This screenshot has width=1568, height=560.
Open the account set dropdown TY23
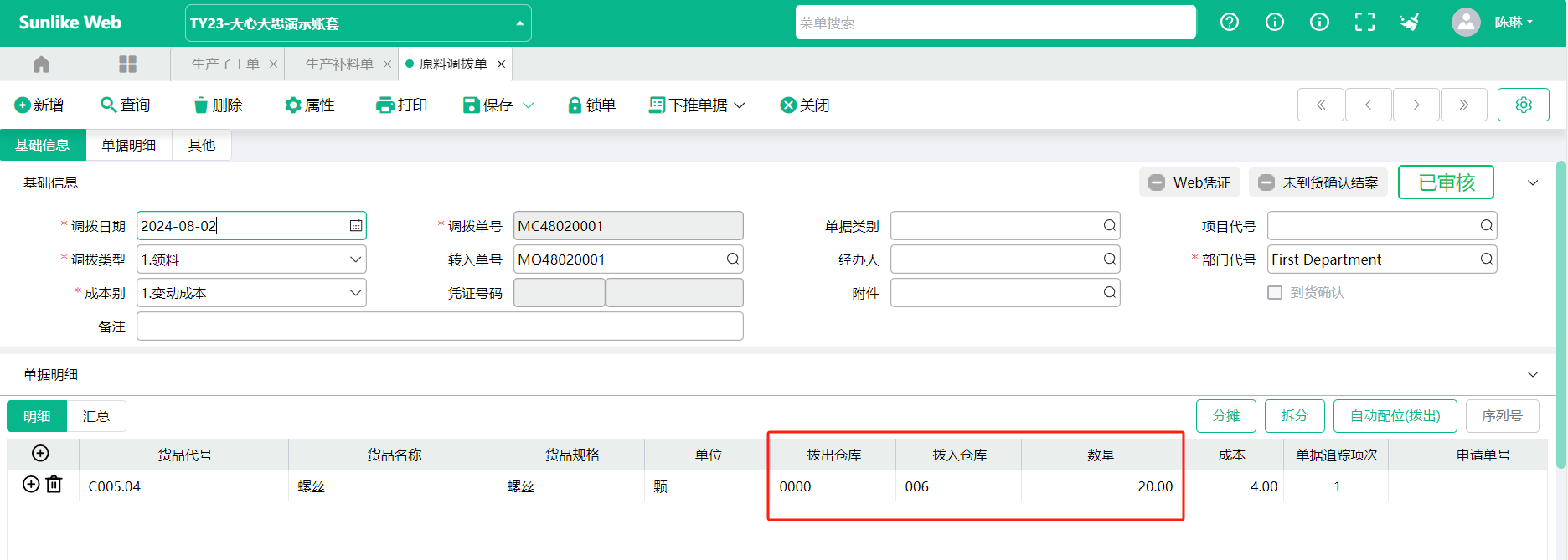coord(358,23)
